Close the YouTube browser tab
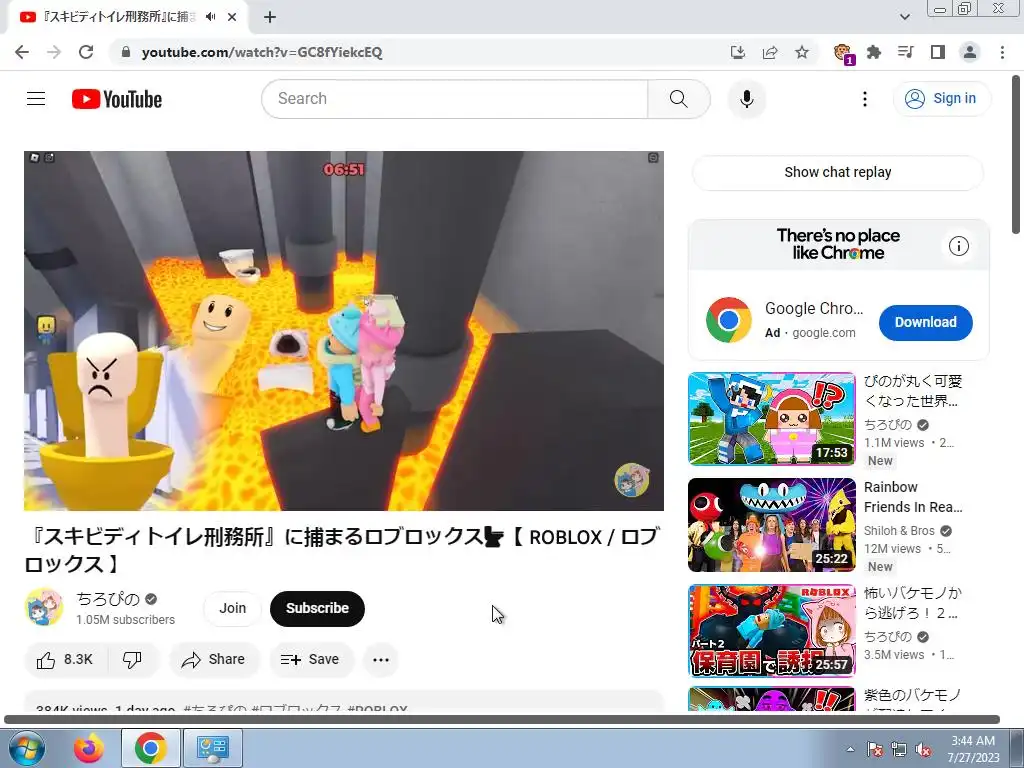Image resolution: width=1024 pixels, height=768 pixels. [x=232, y=17]
